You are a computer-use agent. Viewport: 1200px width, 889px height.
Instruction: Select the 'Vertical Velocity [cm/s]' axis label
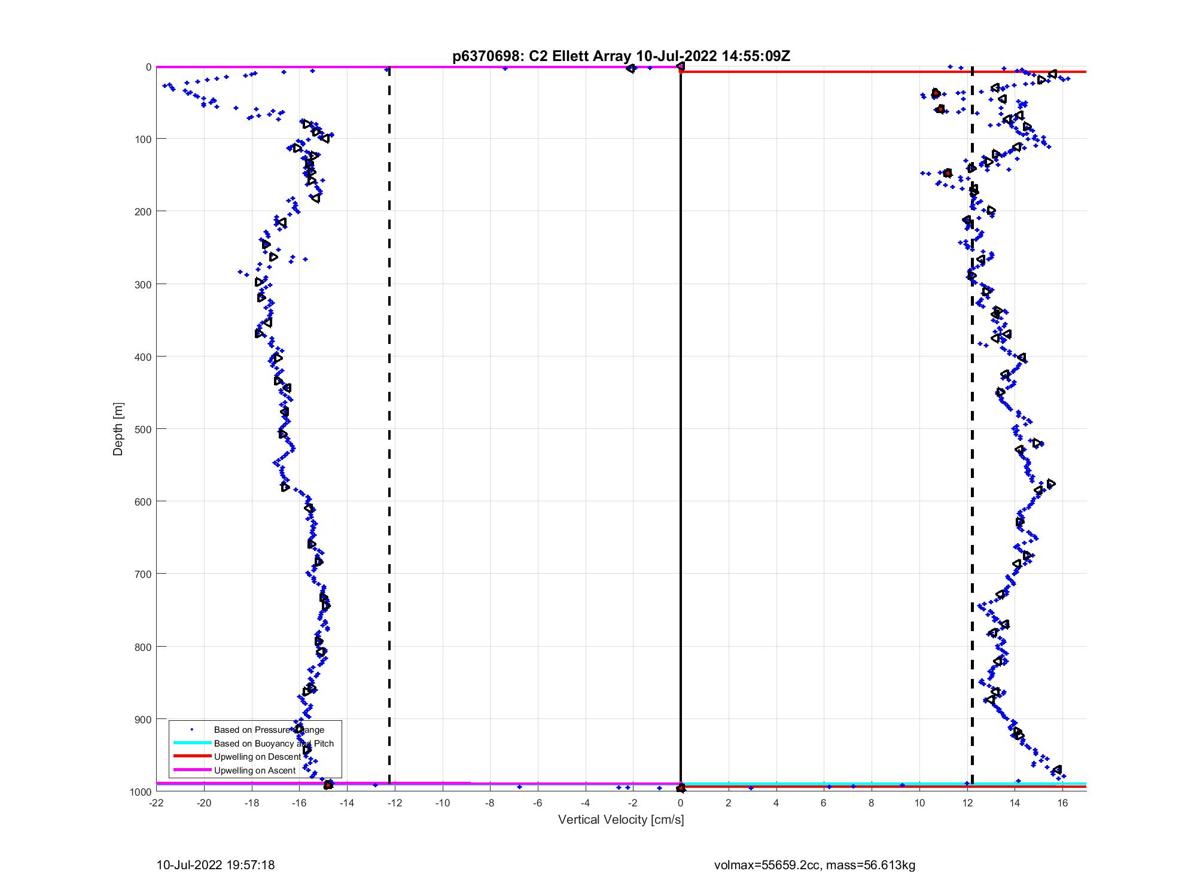coord(620,819)
